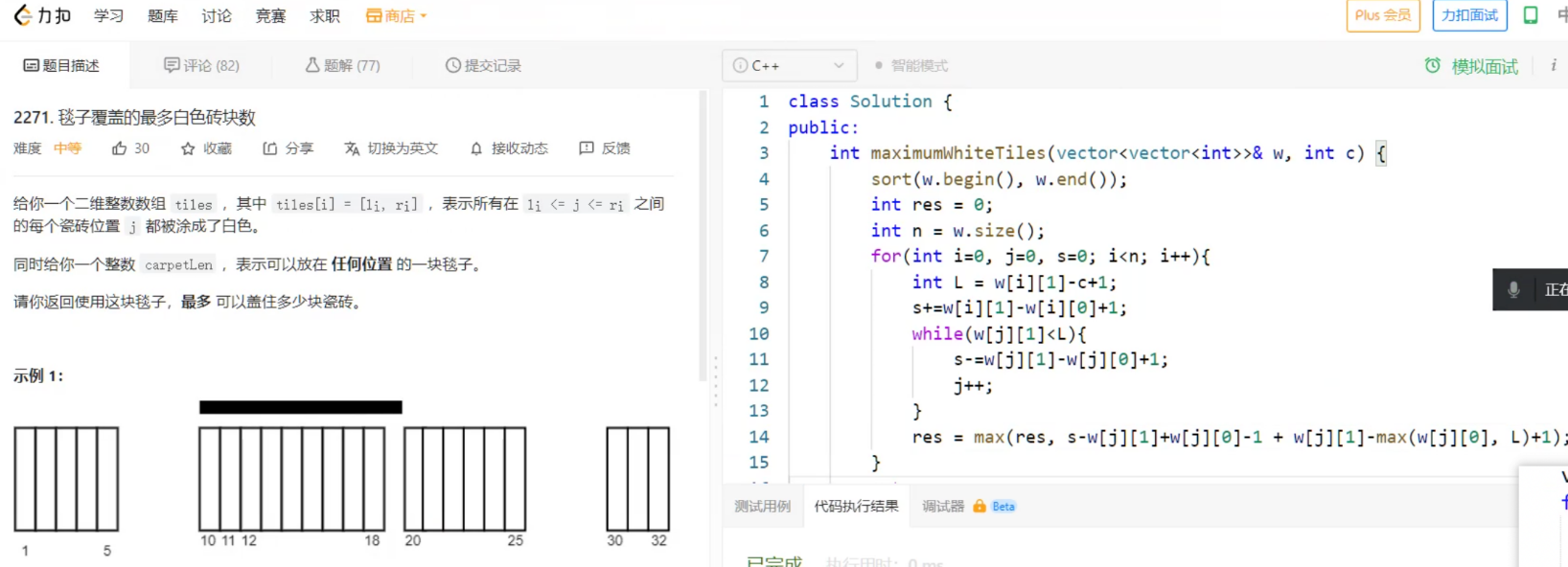
Task: Click line number 14 in editor gutter
Action: 758,437
